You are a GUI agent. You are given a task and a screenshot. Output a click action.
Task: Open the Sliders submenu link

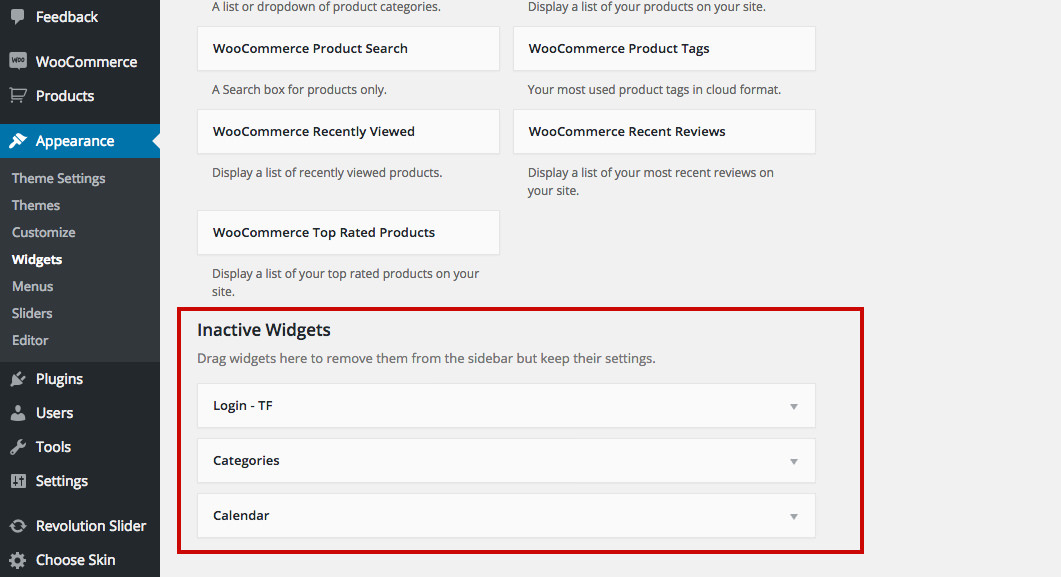[32, 313]
